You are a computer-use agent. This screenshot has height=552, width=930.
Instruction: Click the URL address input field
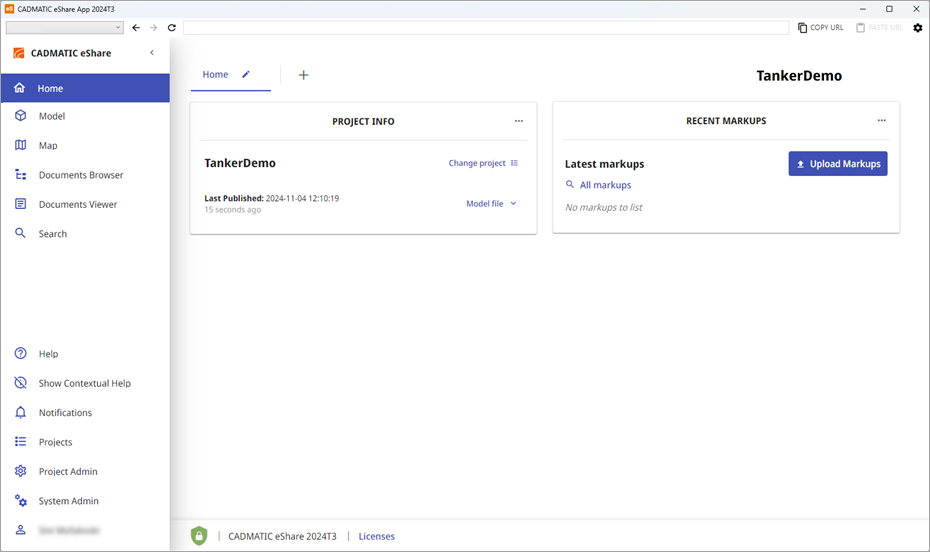485,28
